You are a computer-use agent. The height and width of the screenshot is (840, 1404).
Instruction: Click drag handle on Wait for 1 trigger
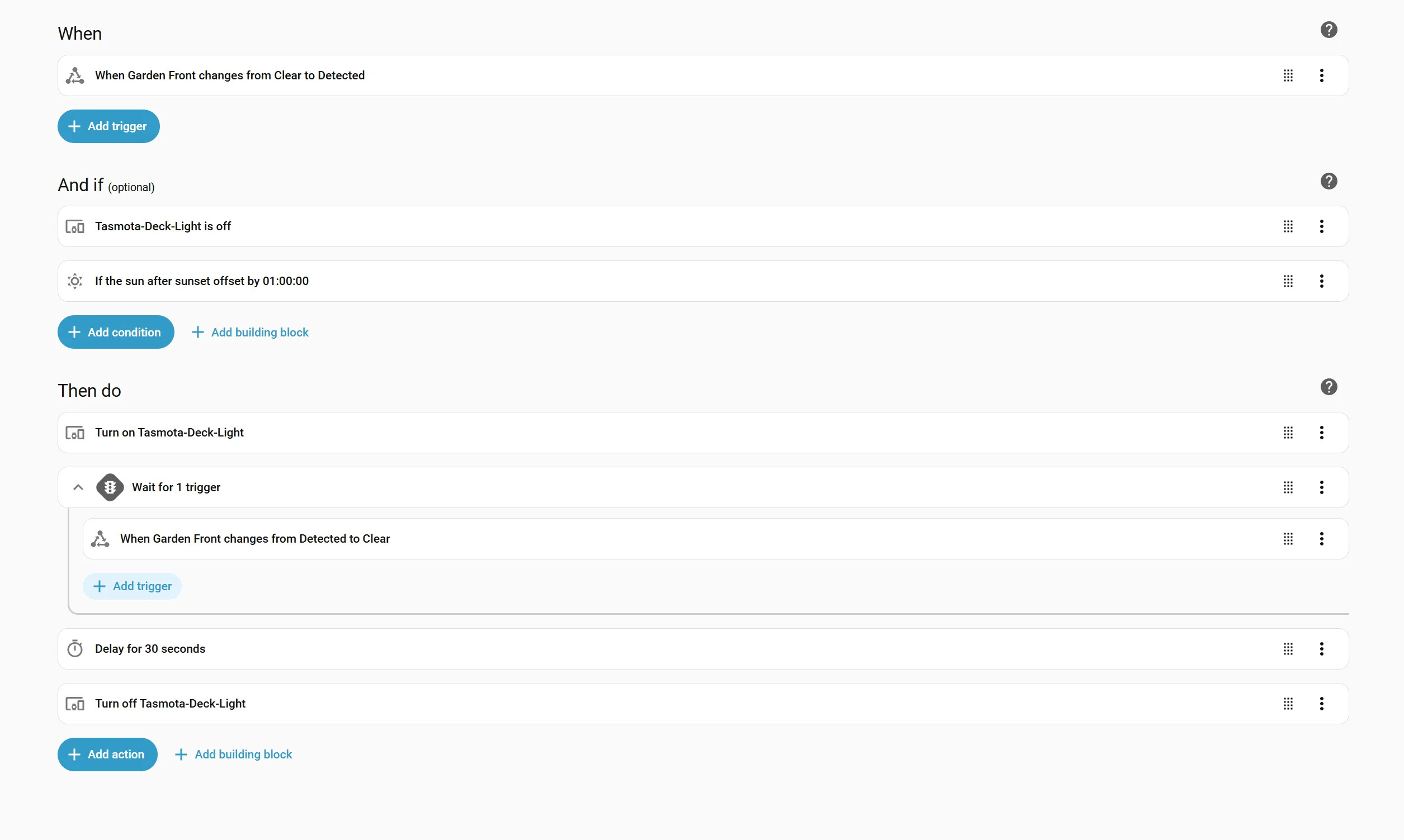click(x=1287, y=487)
